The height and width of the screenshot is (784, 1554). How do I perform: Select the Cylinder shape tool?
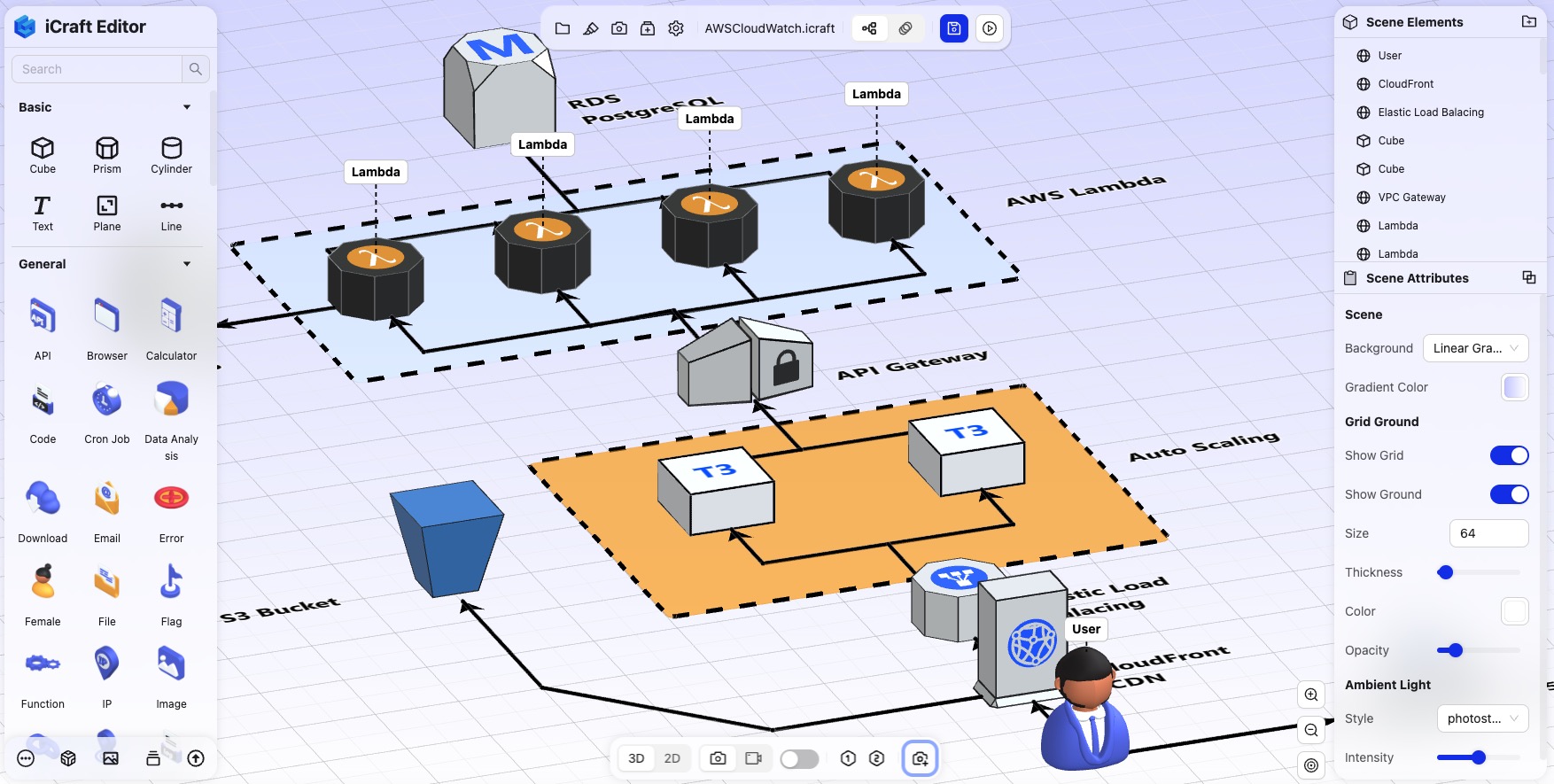pos(171,155)
